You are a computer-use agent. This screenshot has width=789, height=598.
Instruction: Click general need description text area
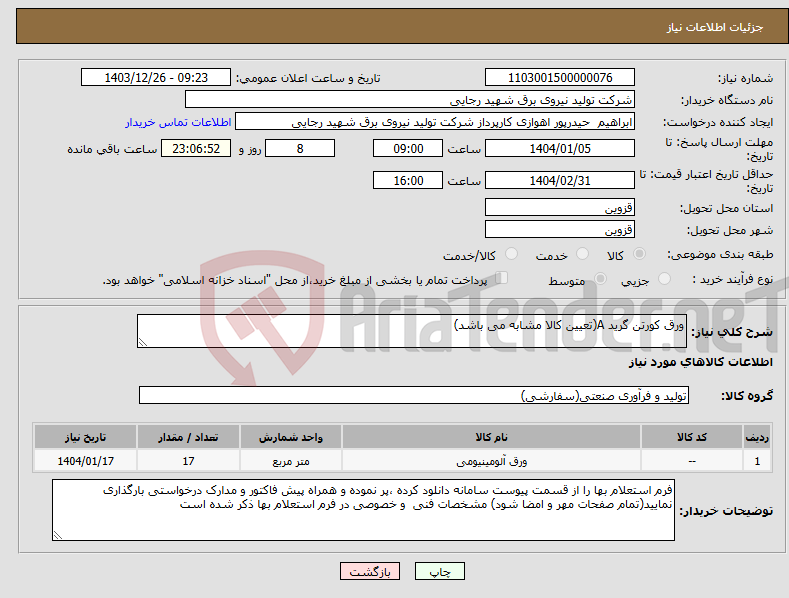412,331
